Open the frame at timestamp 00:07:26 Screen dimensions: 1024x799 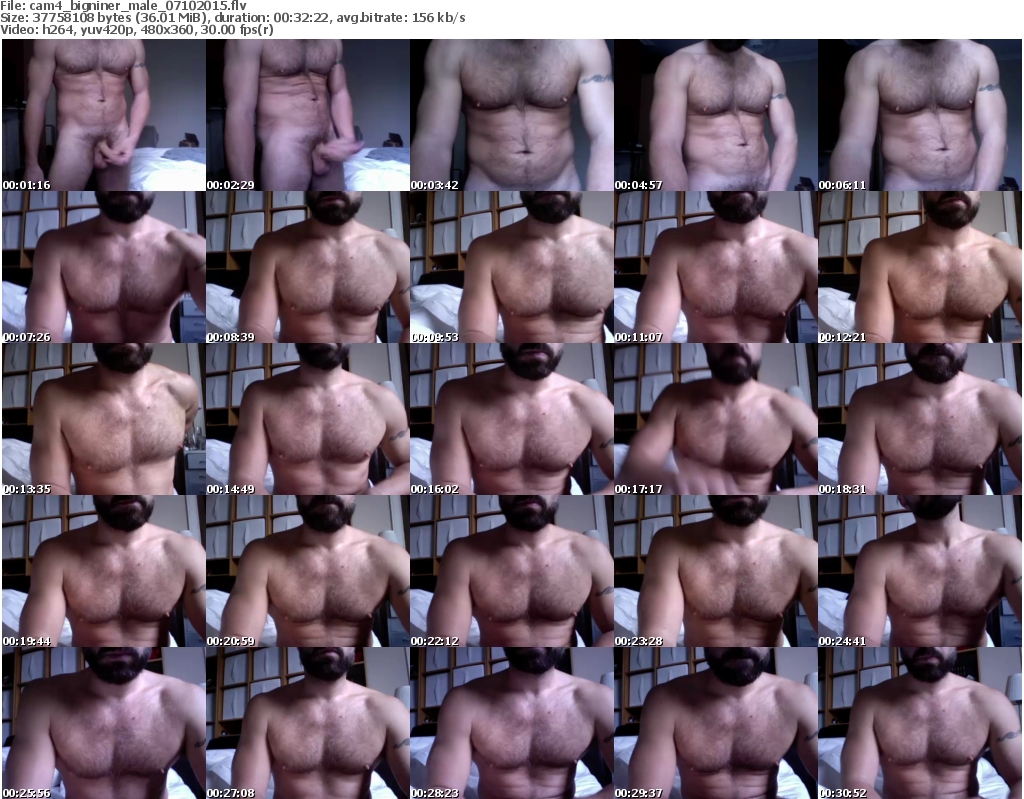104,267
